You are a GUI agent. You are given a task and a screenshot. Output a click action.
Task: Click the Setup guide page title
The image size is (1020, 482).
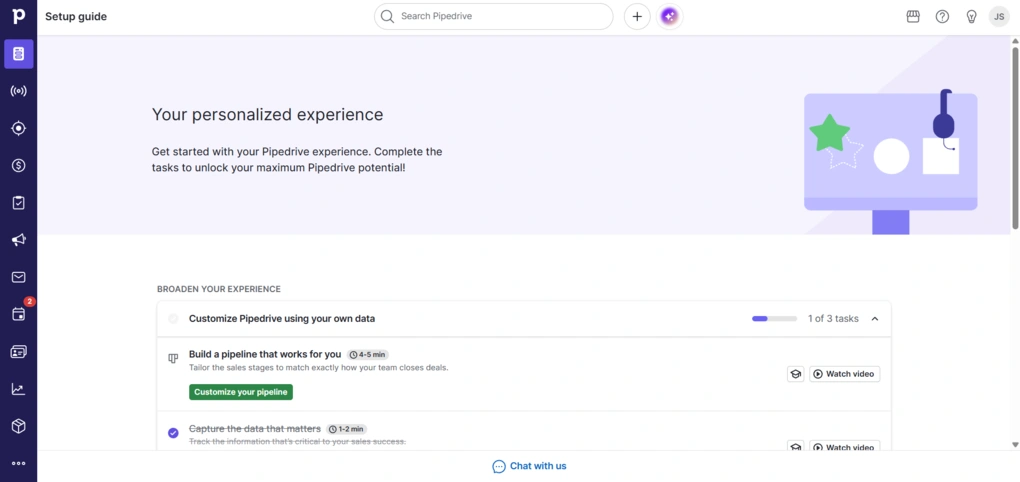pyautogui.click(x=76, y=16)
